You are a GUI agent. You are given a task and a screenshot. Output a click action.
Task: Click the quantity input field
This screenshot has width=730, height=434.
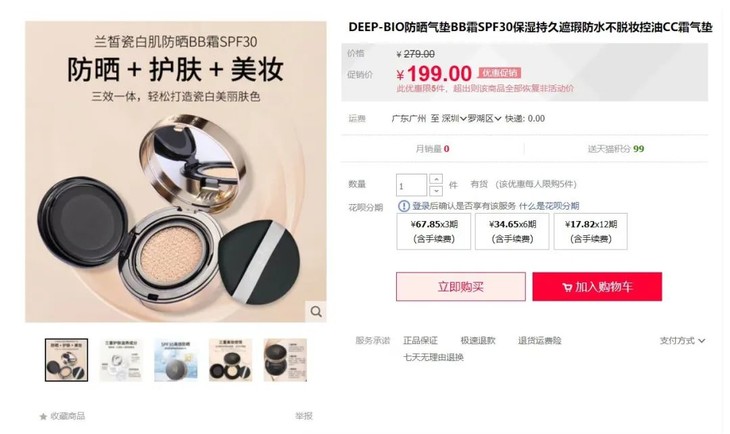pyautogui.click(x=412, y=185)
